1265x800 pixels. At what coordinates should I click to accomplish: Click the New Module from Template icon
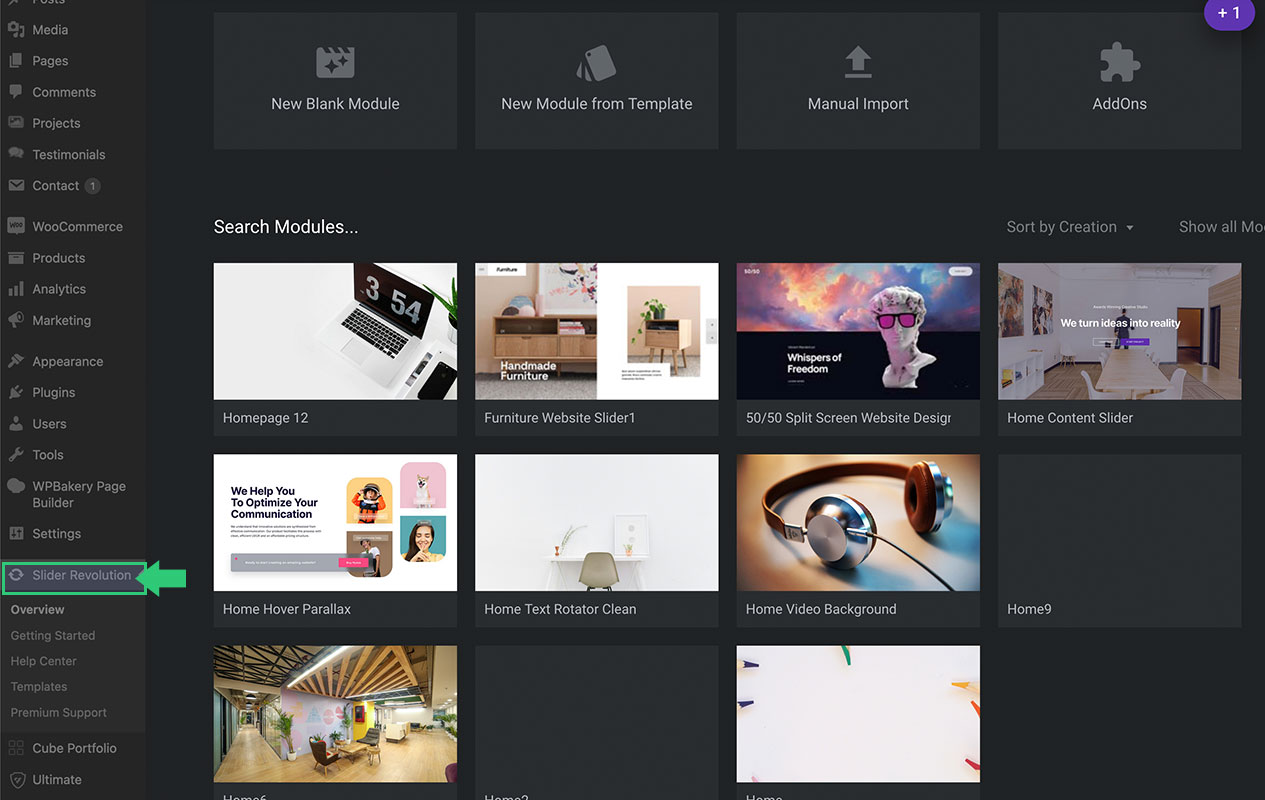[x=596, y=63]
